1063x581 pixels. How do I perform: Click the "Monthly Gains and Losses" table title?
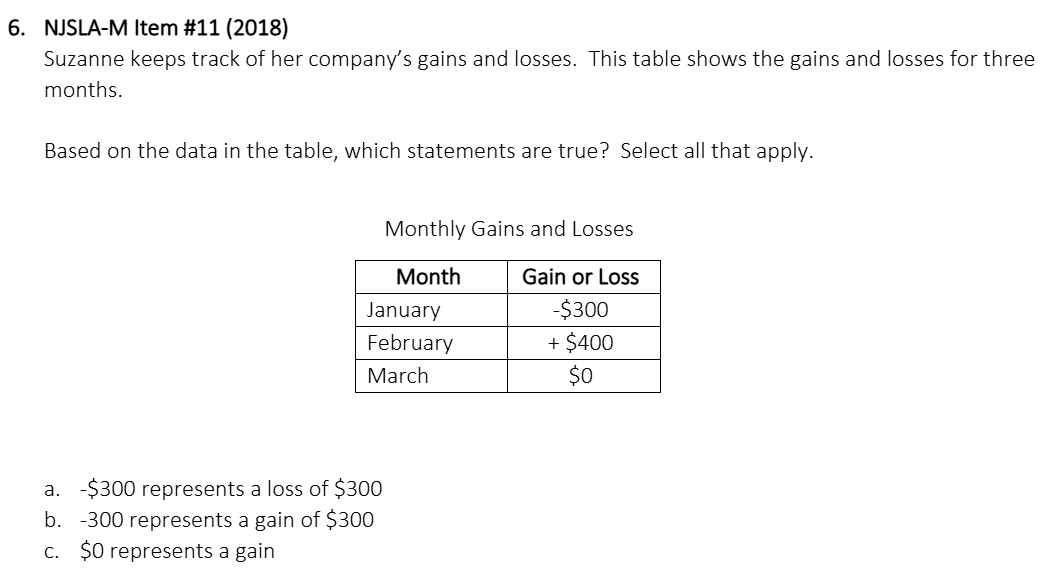tap(509, 229)
